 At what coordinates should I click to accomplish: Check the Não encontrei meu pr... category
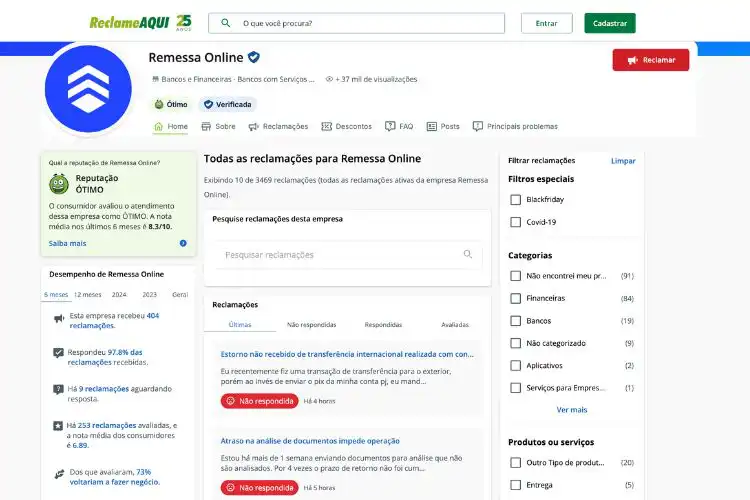(x=516, y=276)
